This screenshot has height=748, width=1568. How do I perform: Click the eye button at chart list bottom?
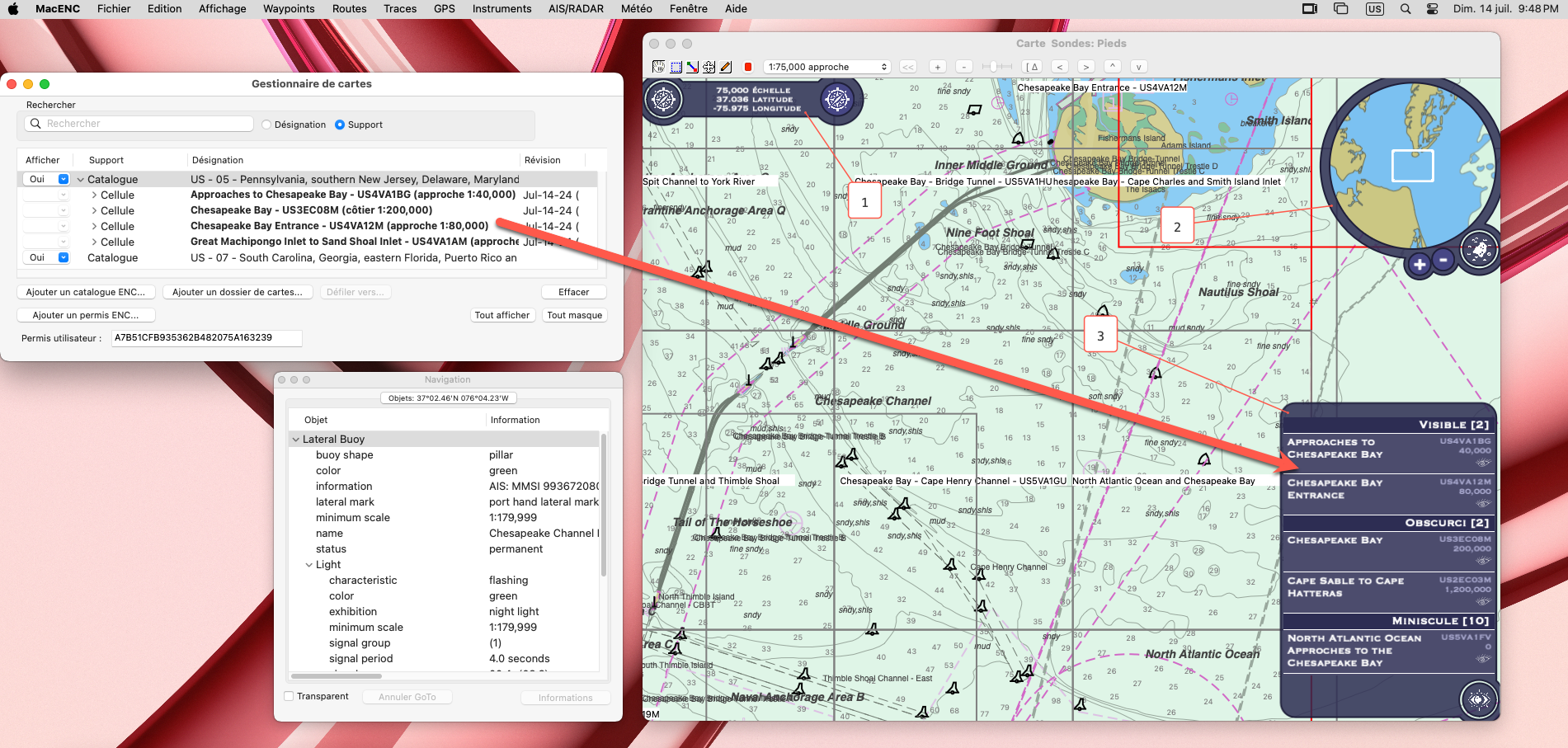[x=1478, y=700]
